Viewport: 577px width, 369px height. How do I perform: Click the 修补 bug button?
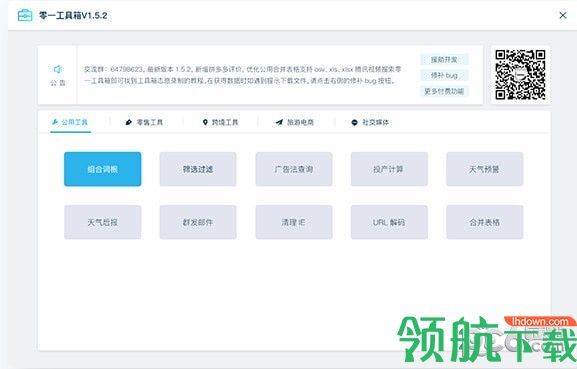coord(444,75)
